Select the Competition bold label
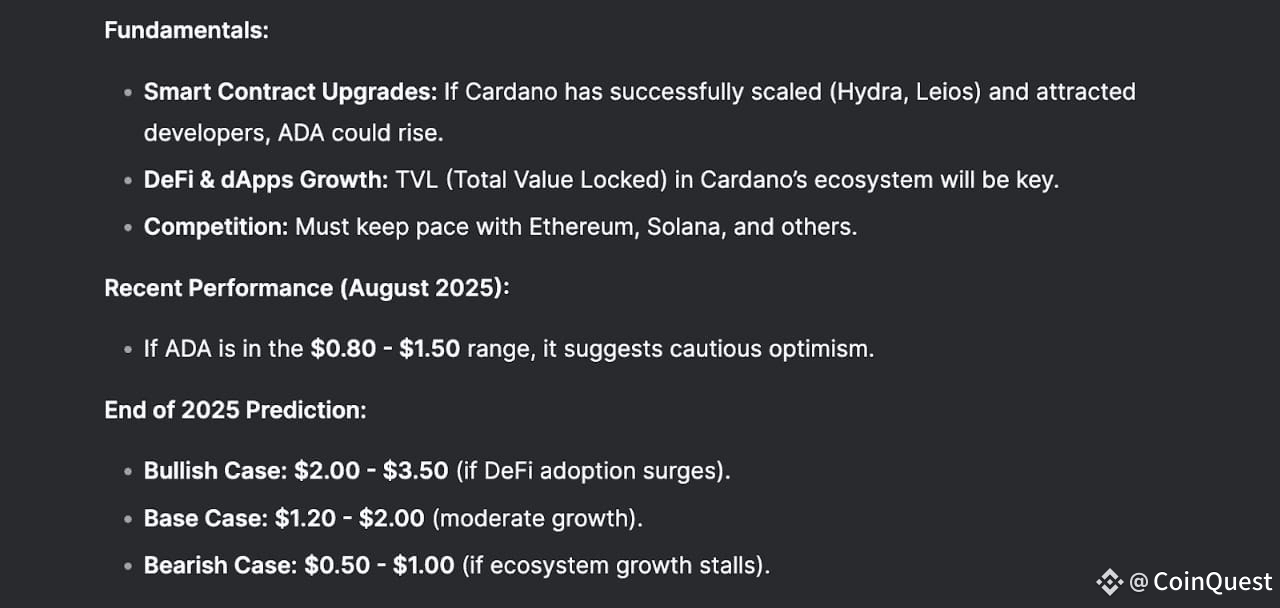Viewport: 1280px width, 608px height. pyautogui.click(x=216, y=227)
